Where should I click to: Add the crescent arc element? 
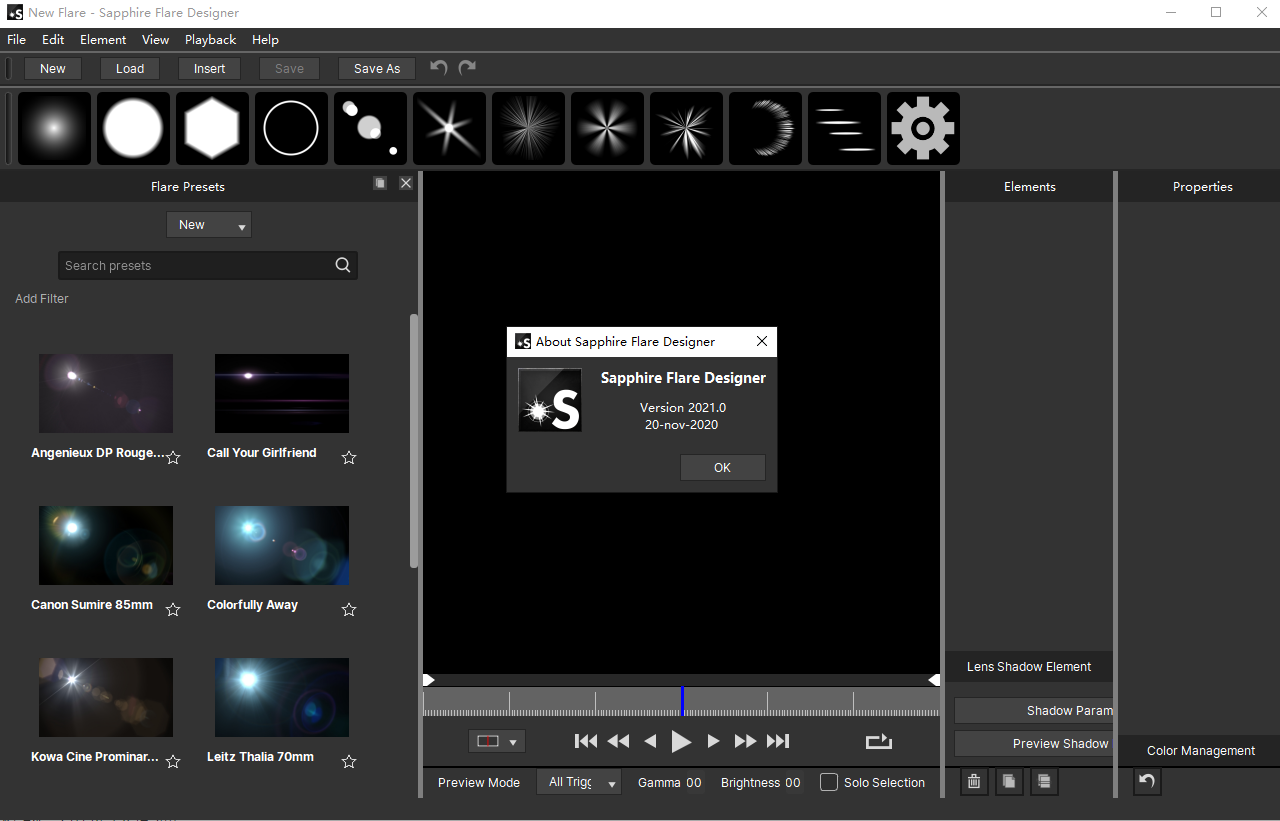[765, 129]
